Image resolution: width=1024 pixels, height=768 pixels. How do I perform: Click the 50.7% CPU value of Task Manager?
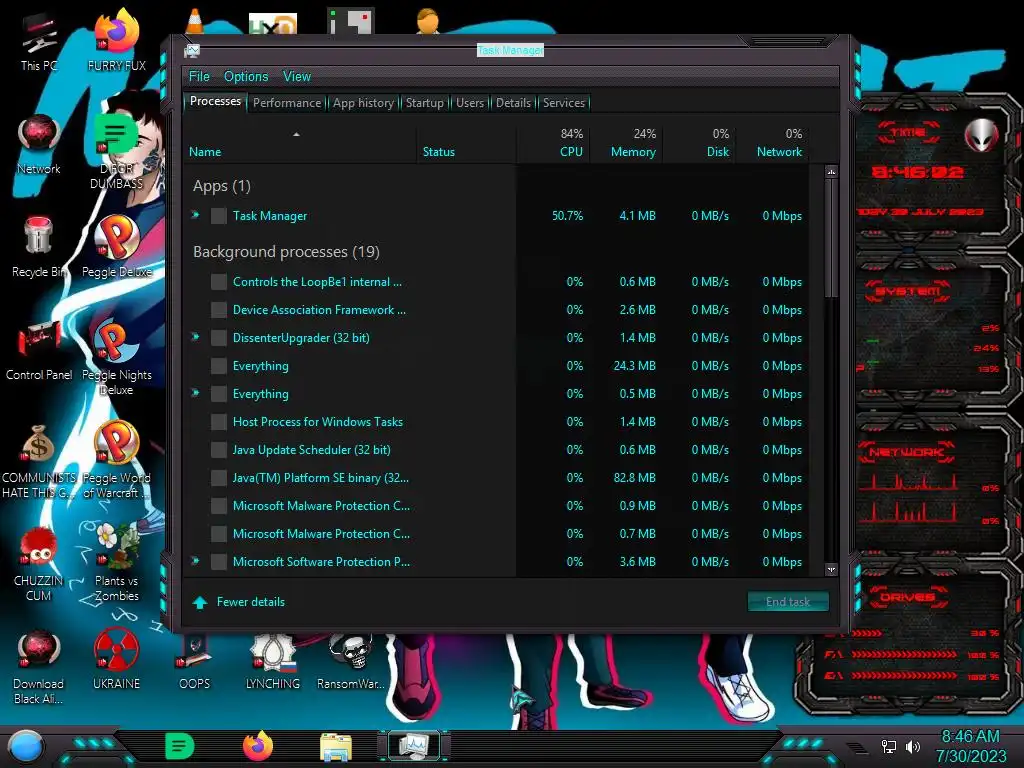point(568,216)
